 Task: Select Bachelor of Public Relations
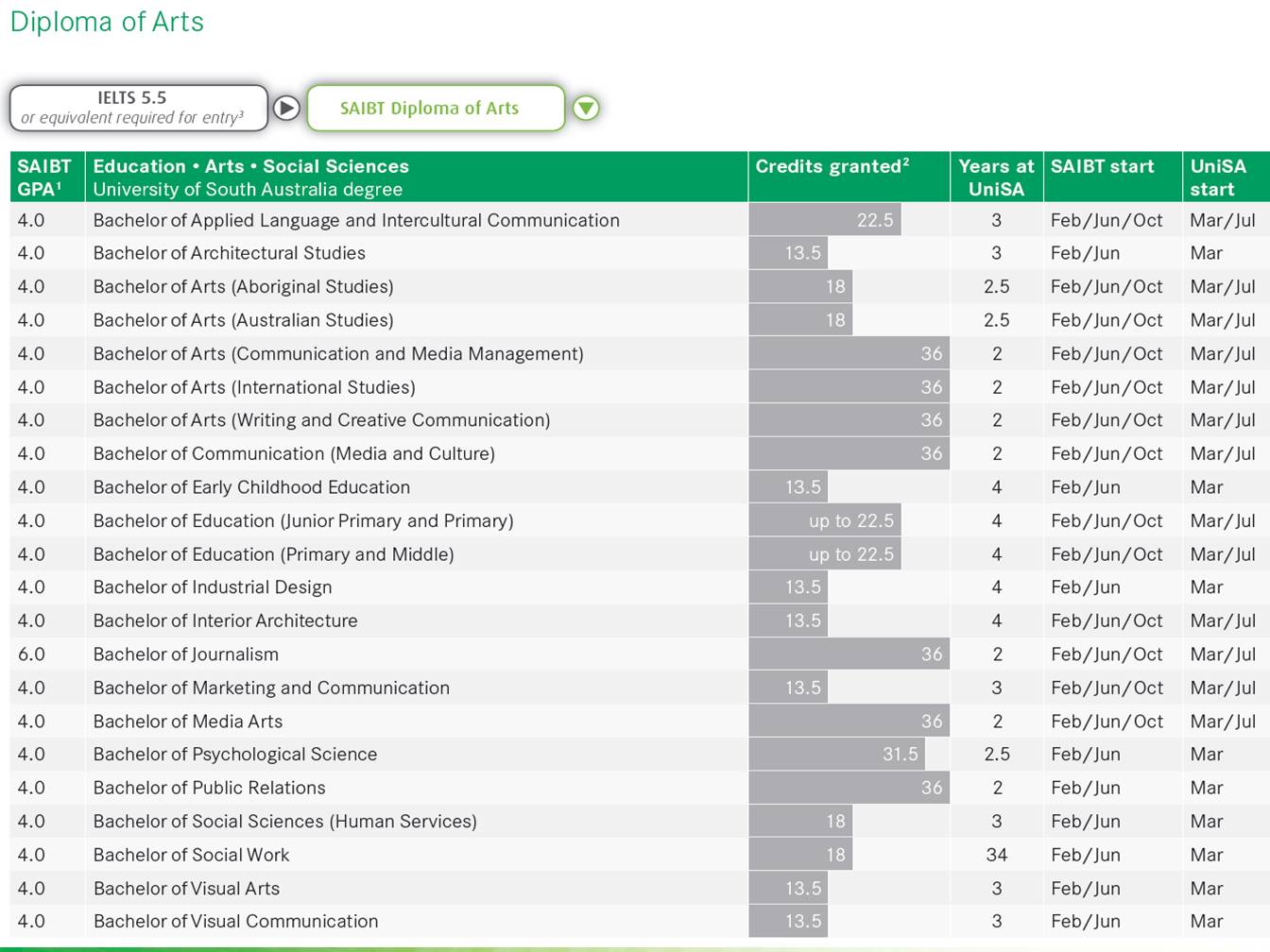click(209, 788)
